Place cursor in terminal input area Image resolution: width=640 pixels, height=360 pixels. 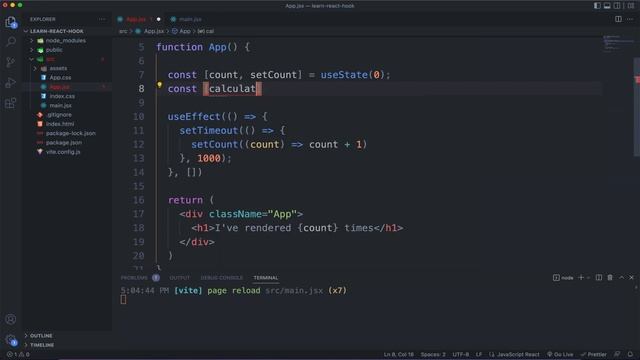(x=123, y=300)
